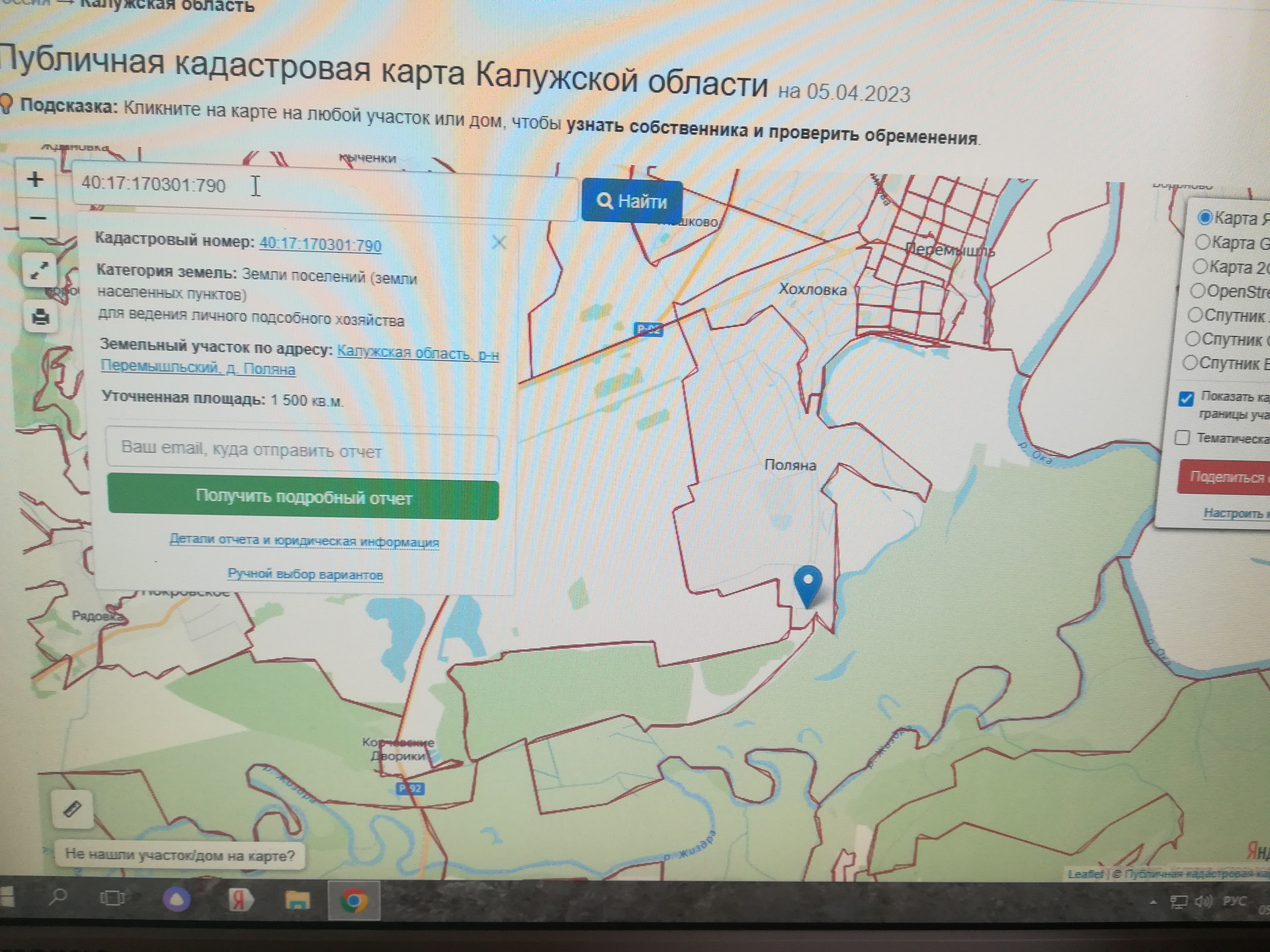The width and height of the screenshot is (1270, 952).
Task: Select the first Спутник layer radio
Action: click(1195, 315)
